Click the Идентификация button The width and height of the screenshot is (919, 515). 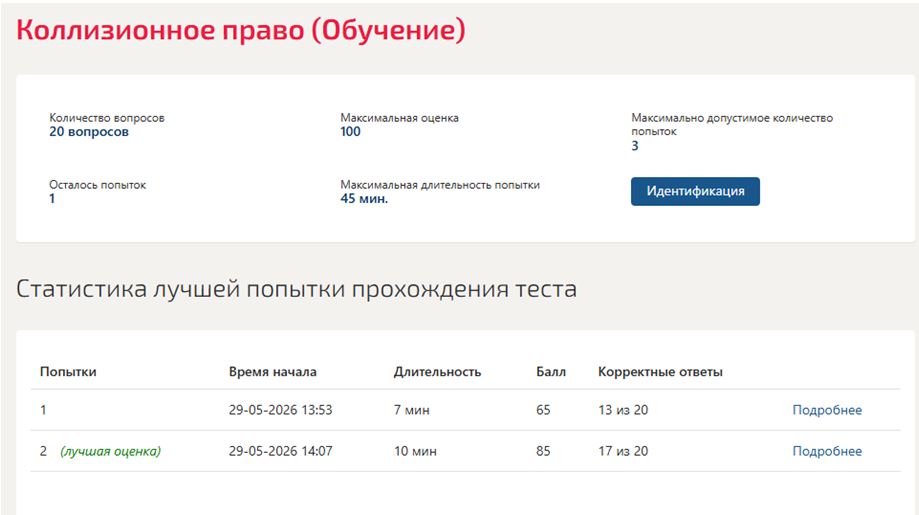[x=695, y=192]
